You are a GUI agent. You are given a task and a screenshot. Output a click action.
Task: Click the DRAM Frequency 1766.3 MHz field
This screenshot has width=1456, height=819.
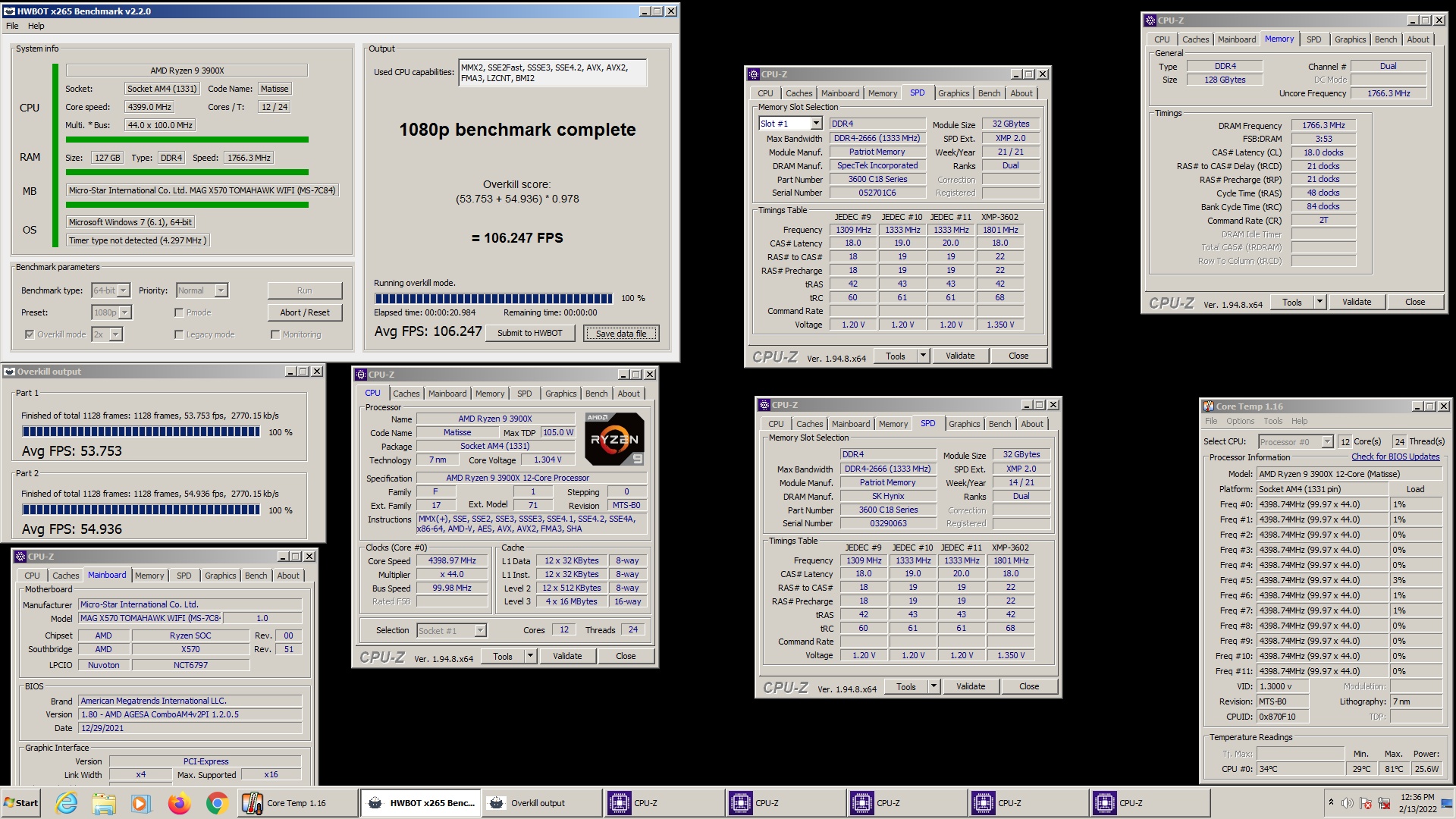click(1323, 125)
